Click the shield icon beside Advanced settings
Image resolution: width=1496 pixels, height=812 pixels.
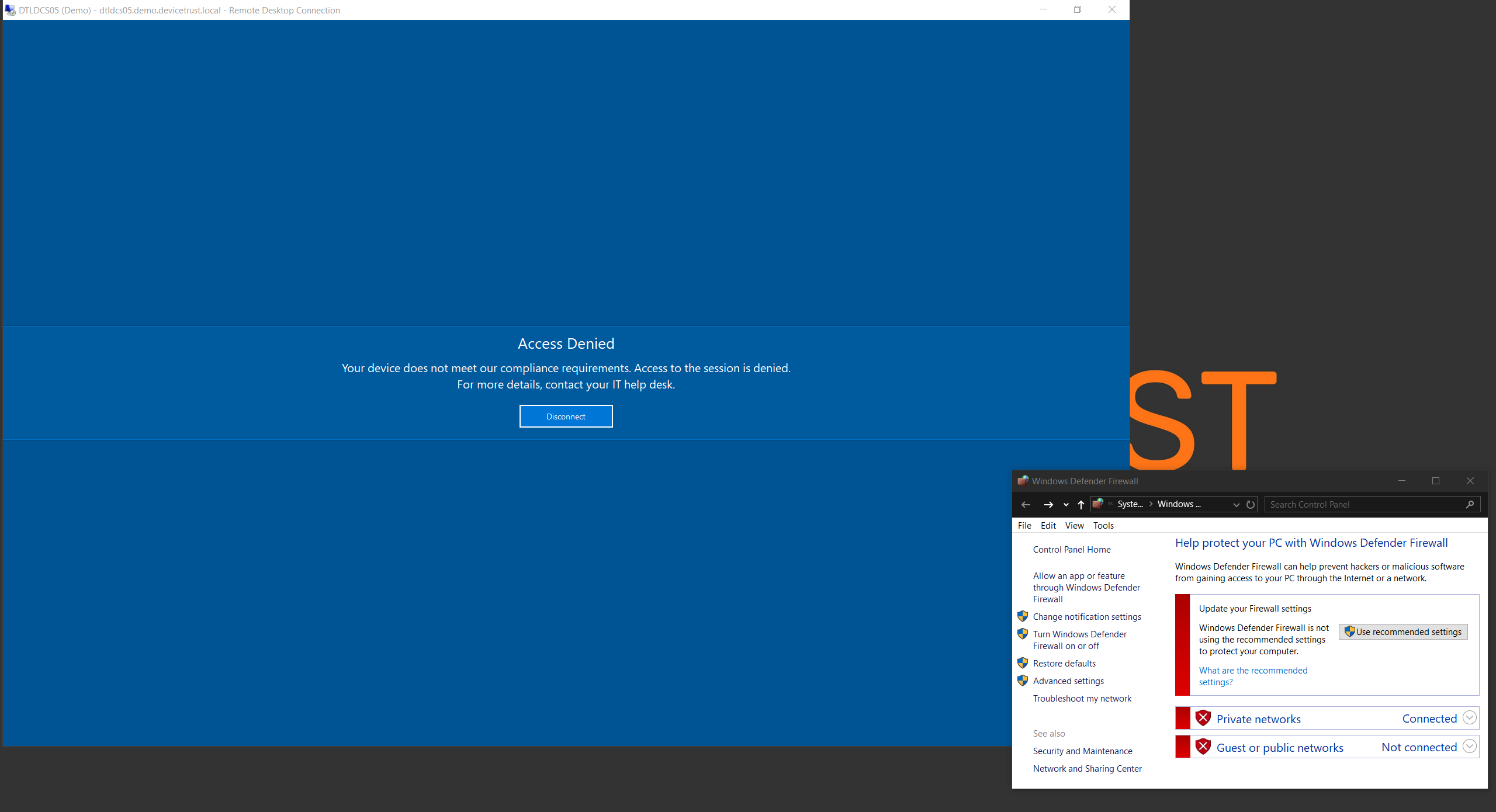[1023, 681]
